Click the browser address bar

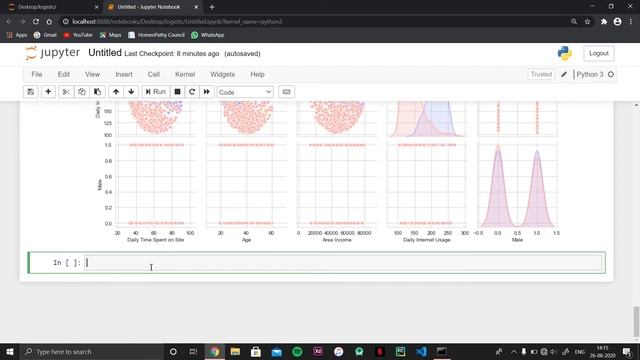pos(314,22)
